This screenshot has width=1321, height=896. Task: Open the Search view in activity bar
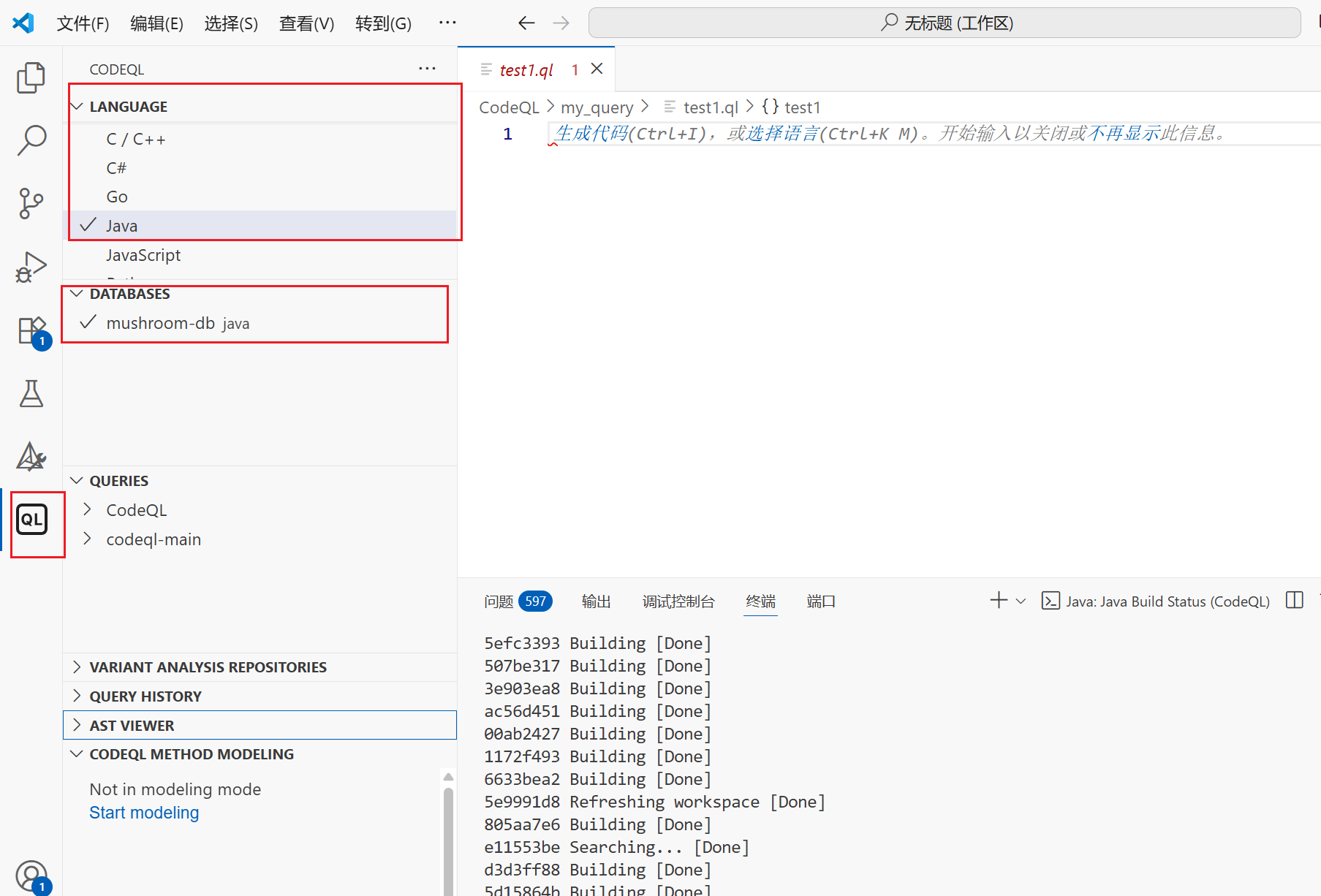pos(31,140)
